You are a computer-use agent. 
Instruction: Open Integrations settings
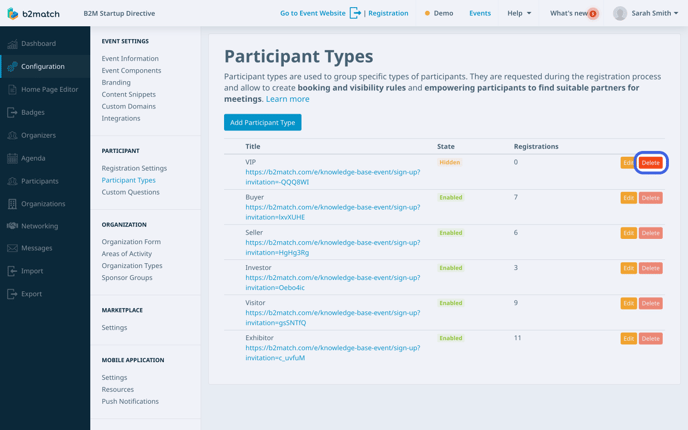121,118
